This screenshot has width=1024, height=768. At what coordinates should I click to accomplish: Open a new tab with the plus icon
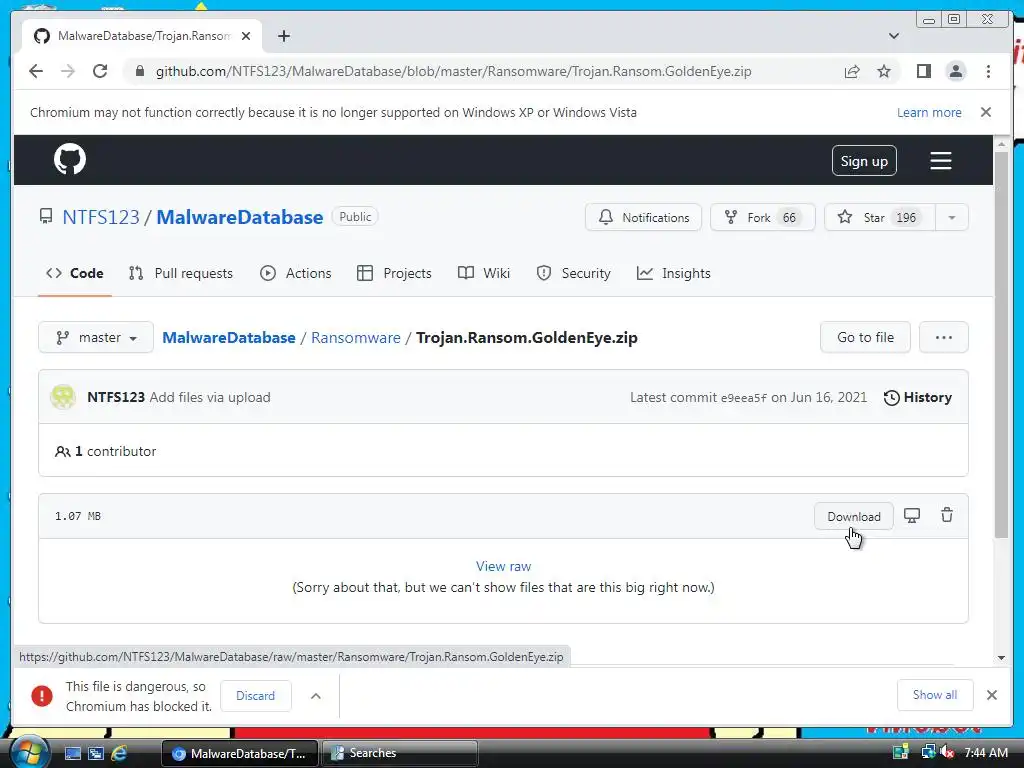point(283,36)
